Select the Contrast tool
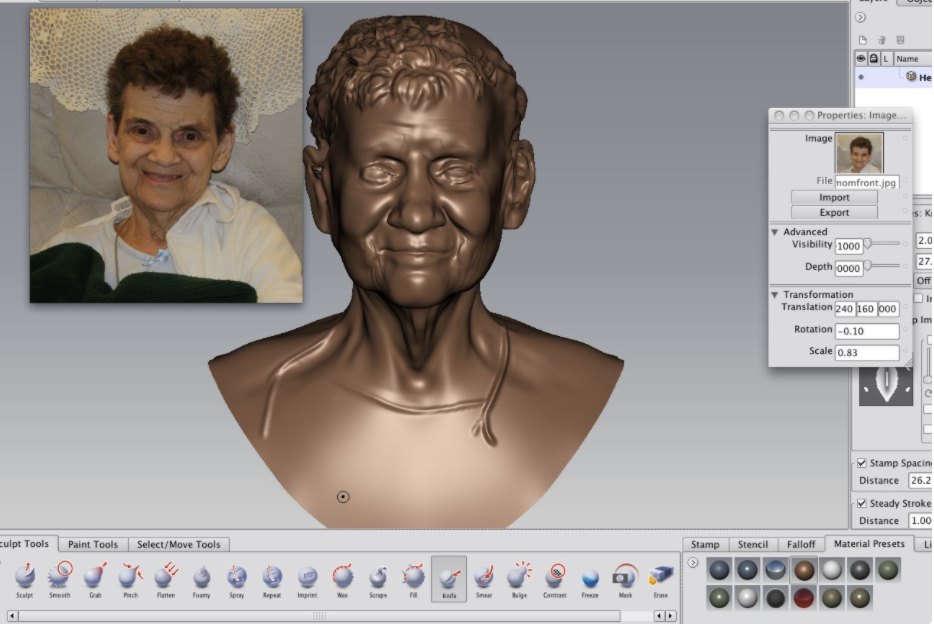This screenshot has width=934, height=624. [x=555, y=581]
